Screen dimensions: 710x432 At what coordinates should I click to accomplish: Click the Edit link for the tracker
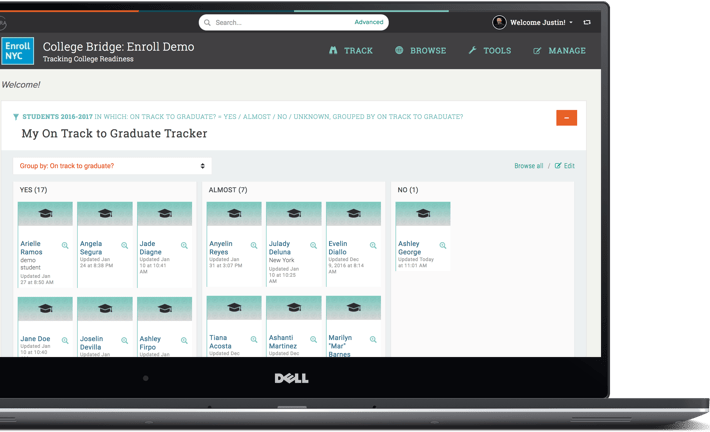pyautogui.click(x=565, y=166)
